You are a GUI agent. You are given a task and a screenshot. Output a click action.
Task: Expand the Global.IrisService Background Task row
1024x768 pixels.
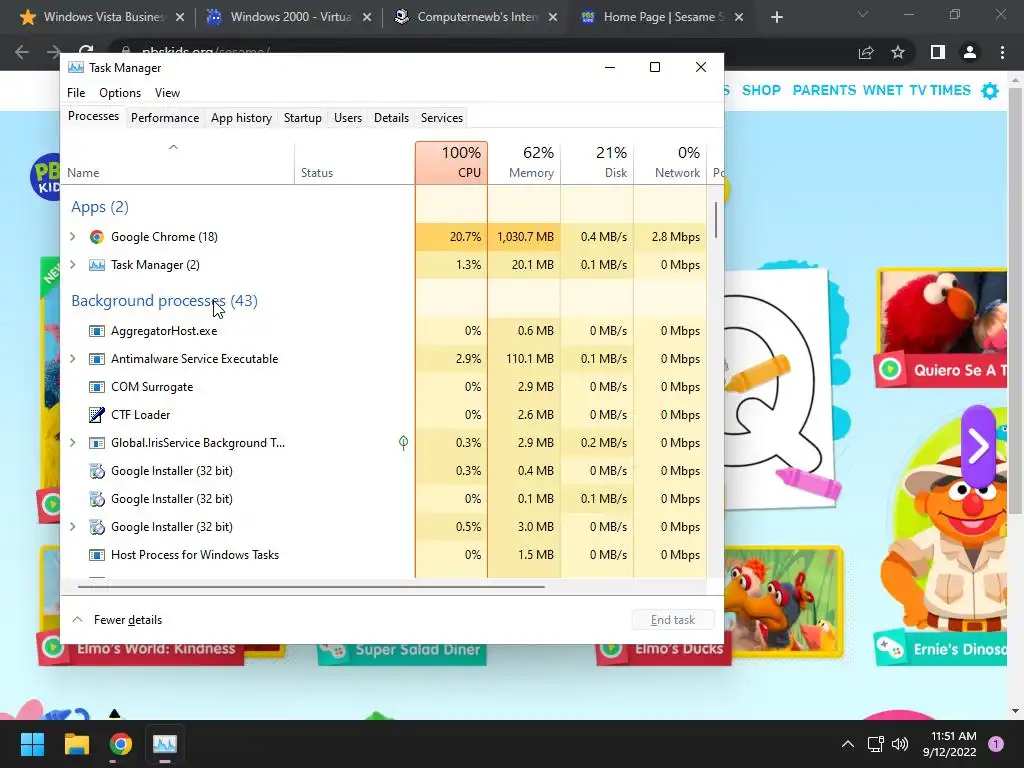(72, 443)
